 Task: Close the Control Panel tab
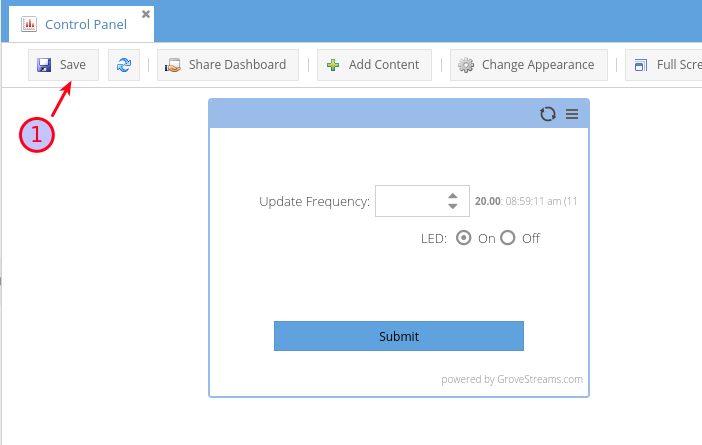(146, 14)
